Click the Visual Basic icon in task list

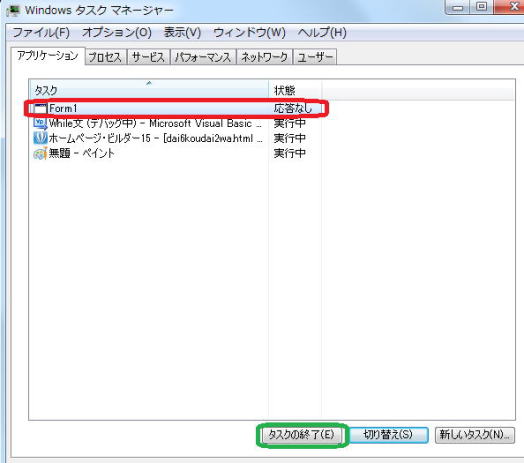coord(40,123)
